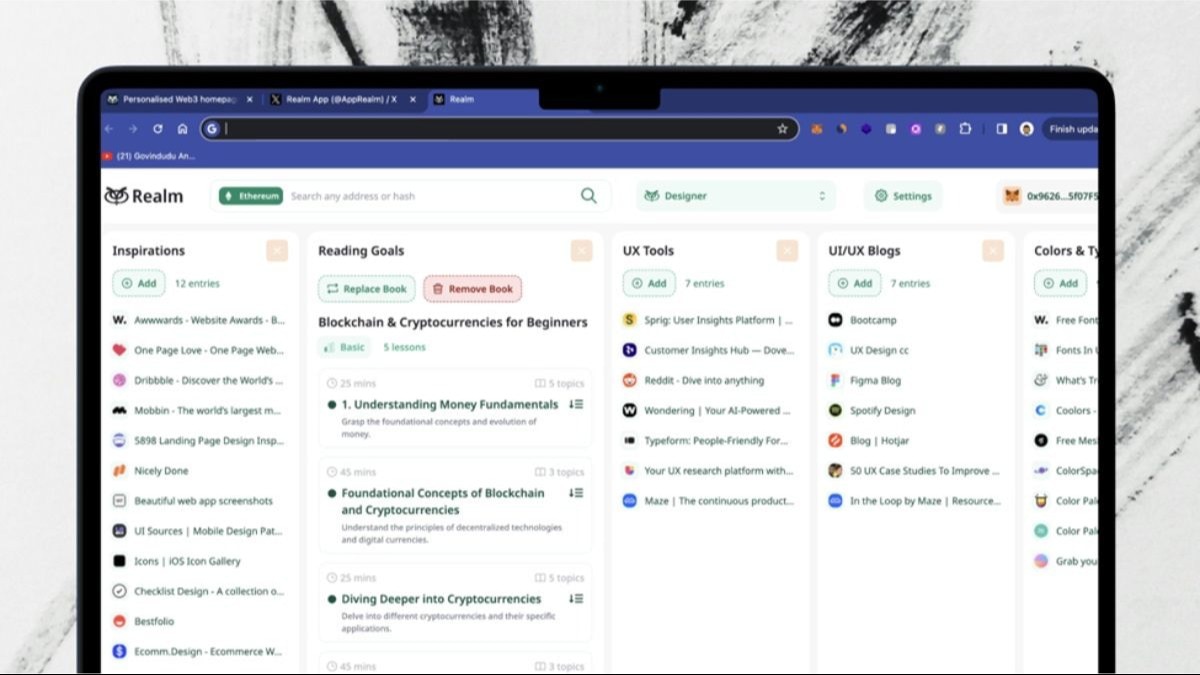The height and width of the screenshot is (675, 1200).
Task: Bookmark page using star icon
Action: pos(782,129)
